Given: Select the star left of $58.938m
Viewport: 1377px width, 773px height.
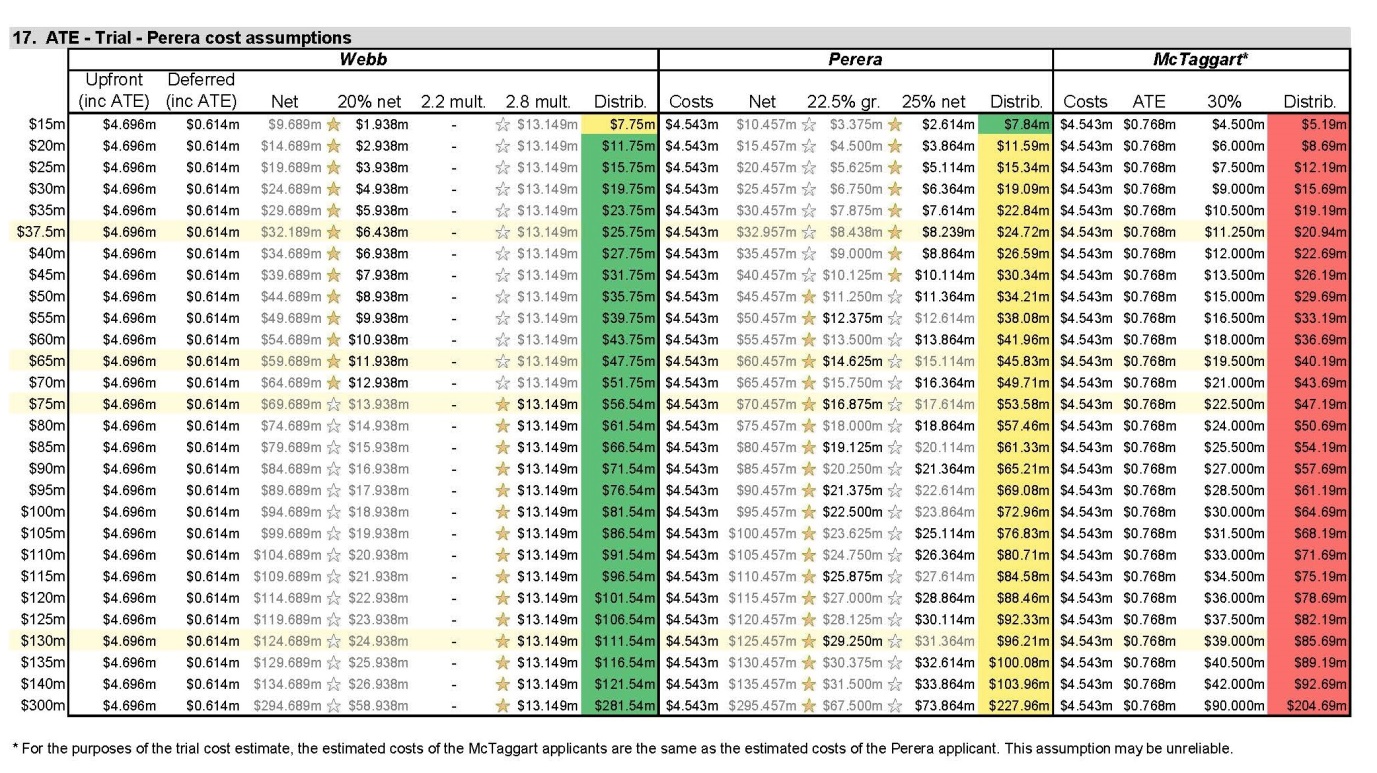Looking at the screenshot, I should click(x=334, y=706).
